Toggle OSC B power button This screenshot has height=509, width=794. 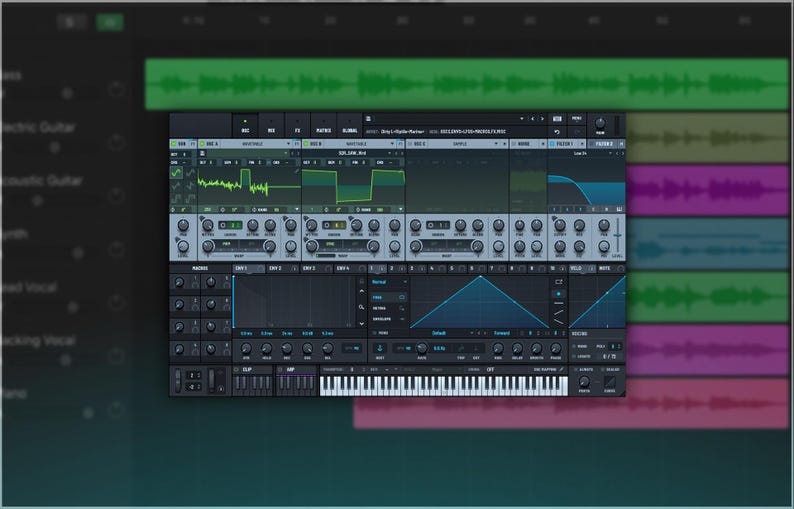tap(306, 144)
